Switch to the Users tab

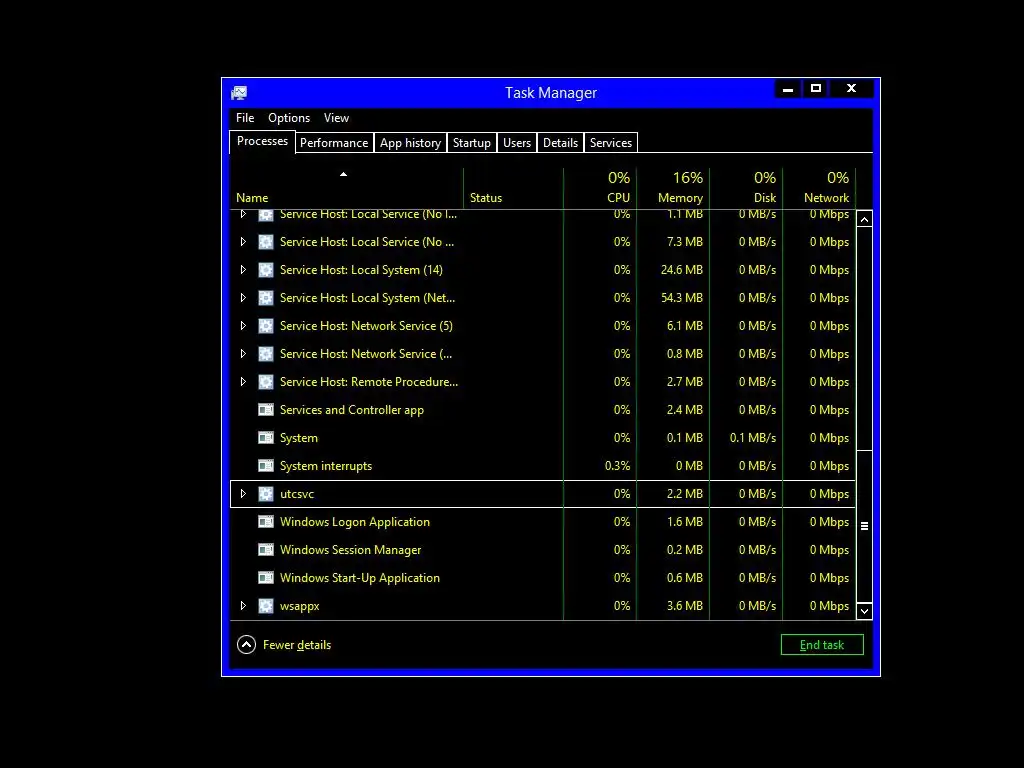point(517,143)
